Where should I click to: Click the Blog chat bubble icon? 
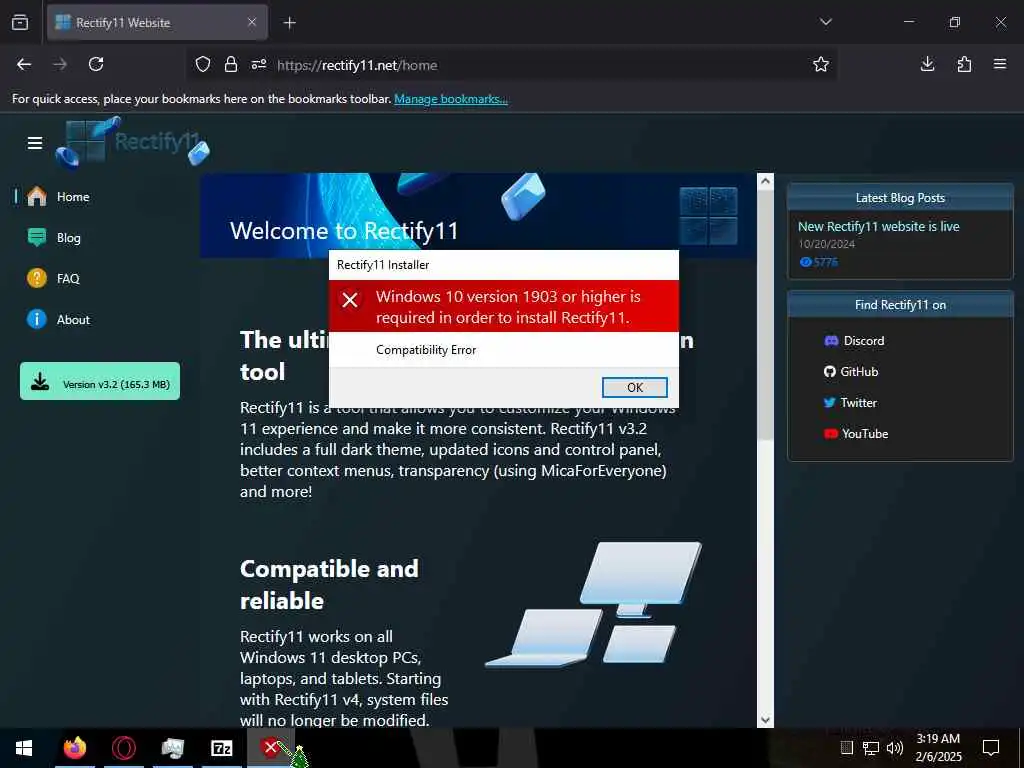(37, 237)
